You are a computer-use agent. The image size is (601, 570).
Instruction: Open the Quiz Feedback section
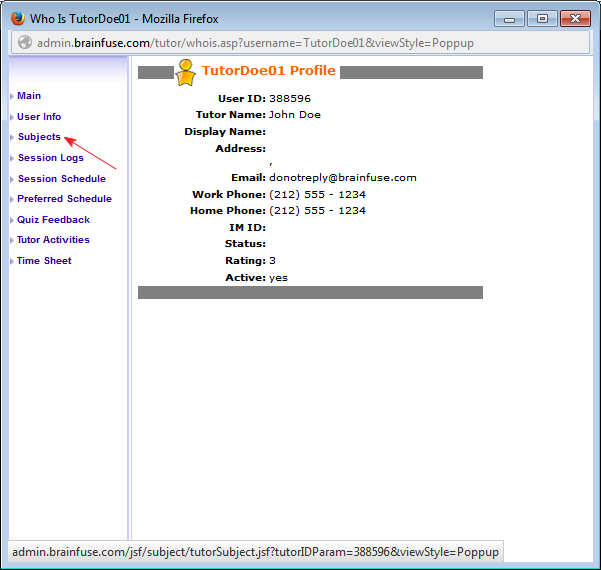(53, 220)
